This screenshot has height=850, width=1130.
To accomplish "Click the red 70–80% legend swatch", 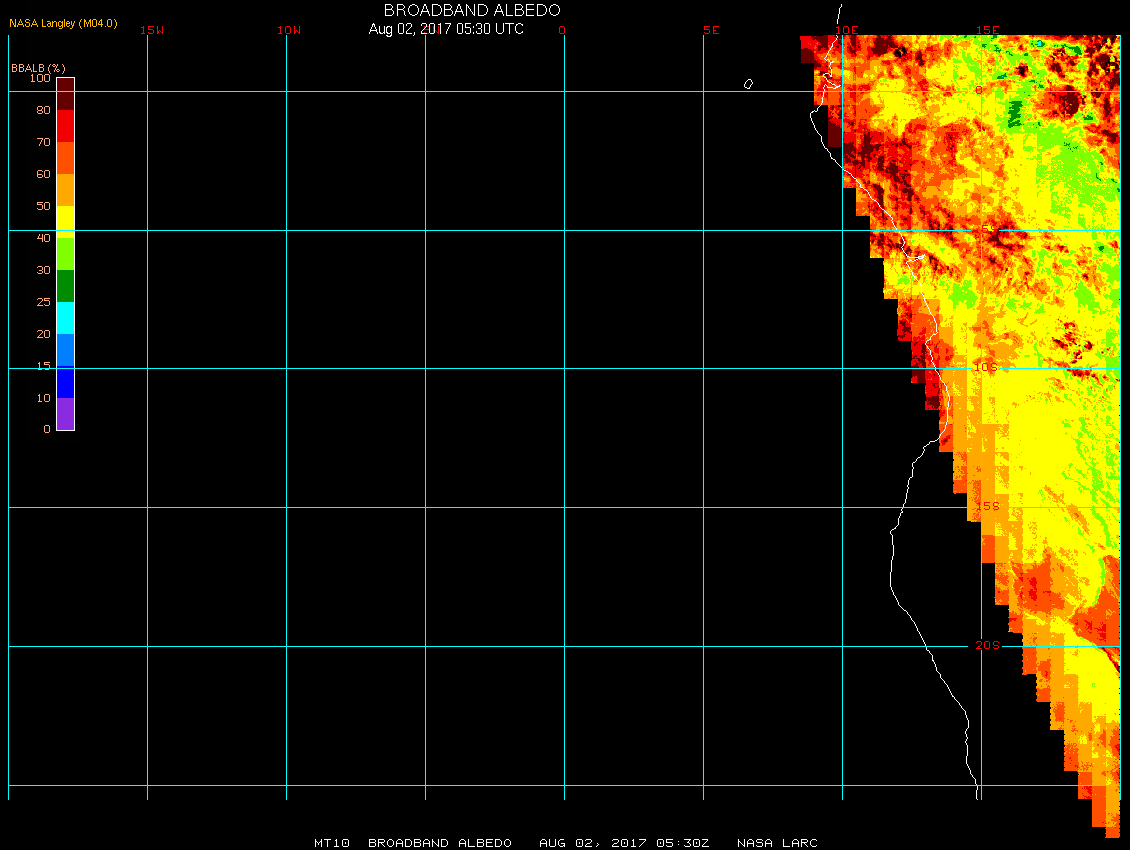I will tap(66, 125).
